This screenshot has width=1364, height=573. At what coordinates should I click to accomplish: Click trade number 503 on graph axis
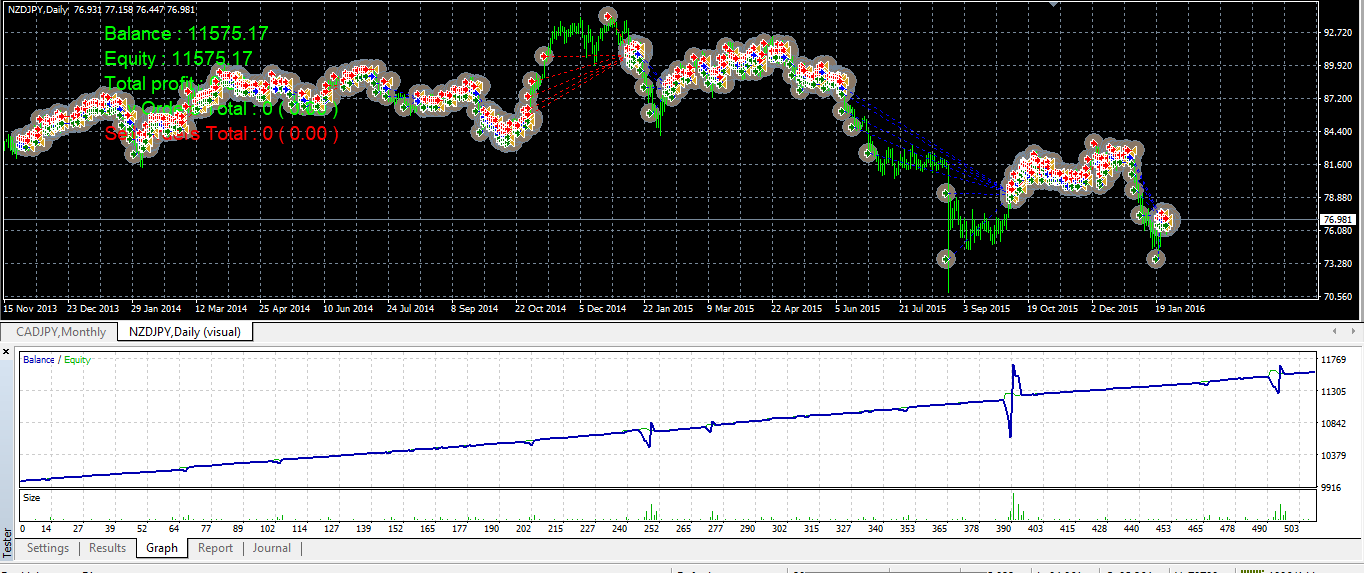[1291, 529]
